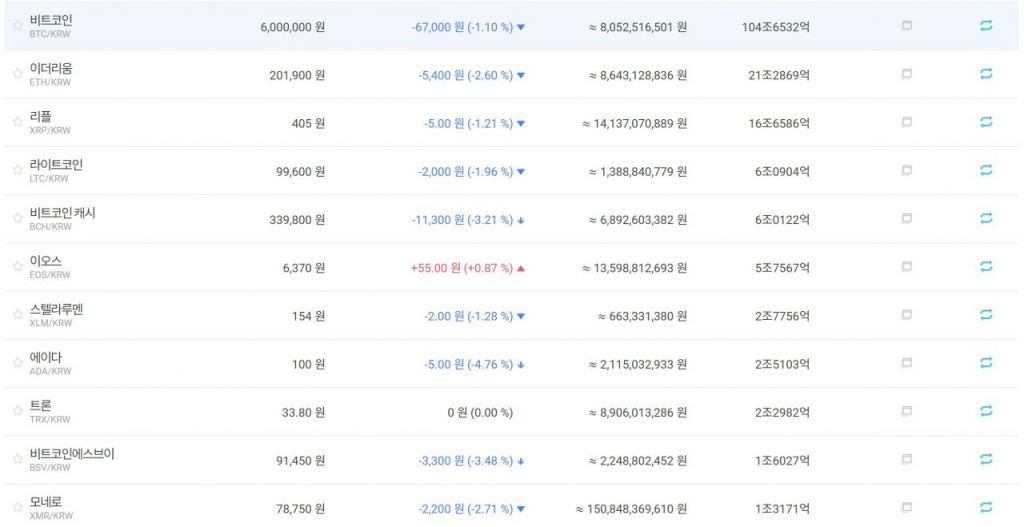Click the trade swap icon for 비트코인 캐시
The width and height of the screenshot is (1024, 527).
point(986,218)
